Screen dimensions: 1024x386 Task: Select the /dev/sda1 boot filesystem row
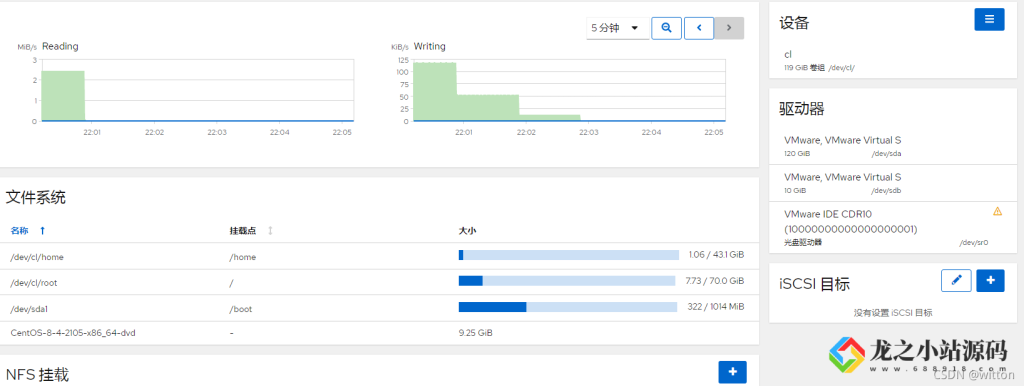379,308
